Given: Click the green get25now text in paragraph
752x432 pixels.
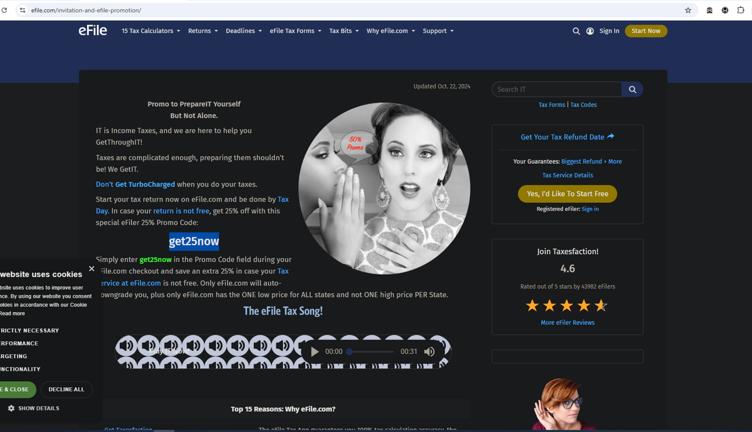Looking at the screenshot, I should click(x=155, y=259).
